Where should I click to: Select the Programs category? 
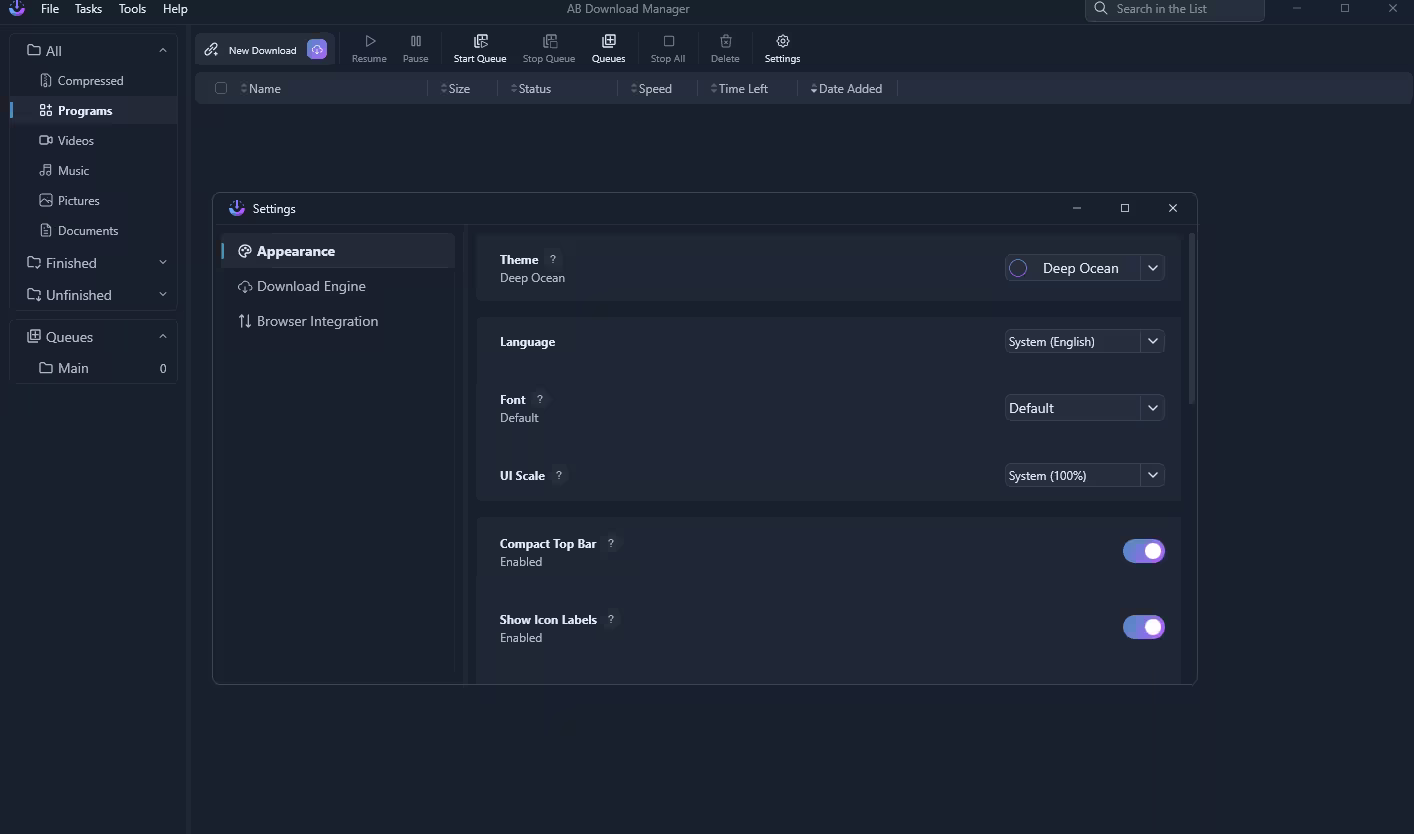click(94, 111)
